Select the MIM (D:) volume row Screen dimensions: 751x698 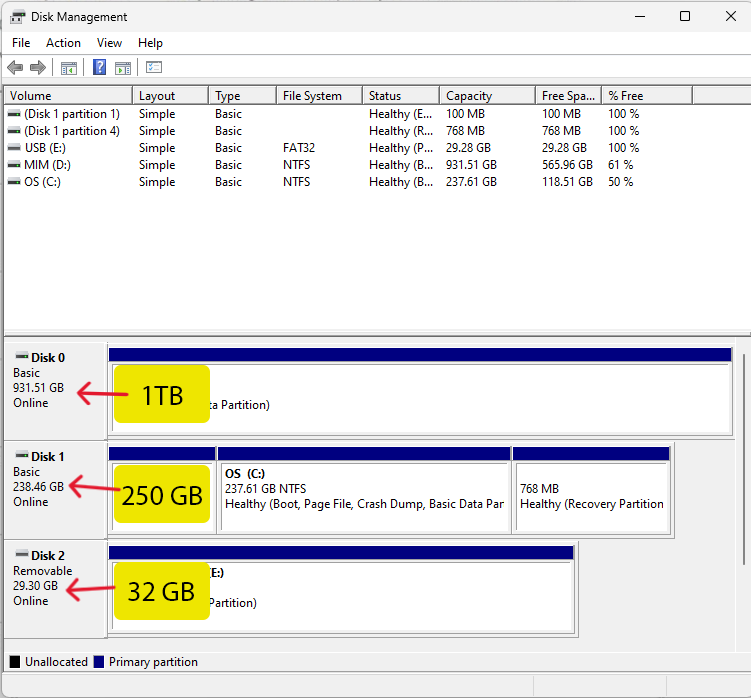348,165
